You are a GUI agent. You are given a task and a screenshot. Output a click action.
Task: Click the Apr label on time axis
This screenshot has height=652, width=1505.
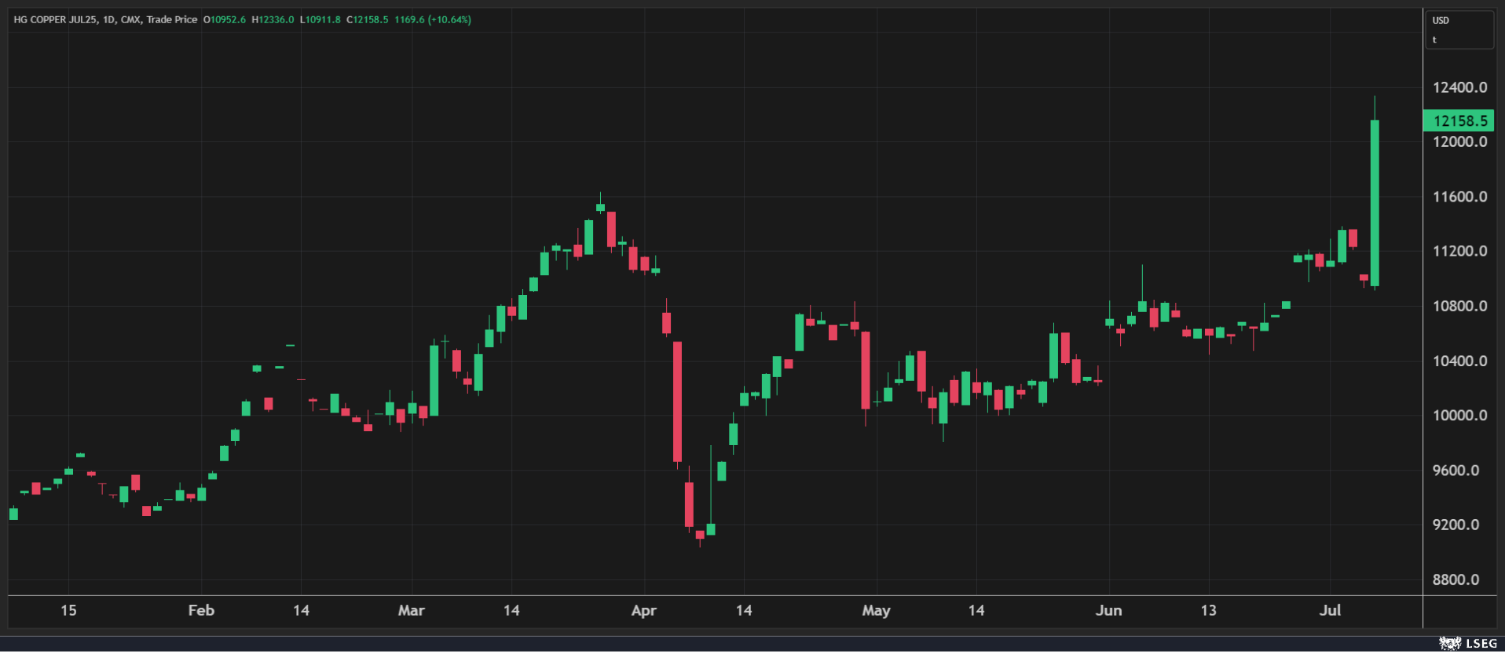[x=644, y=610]
